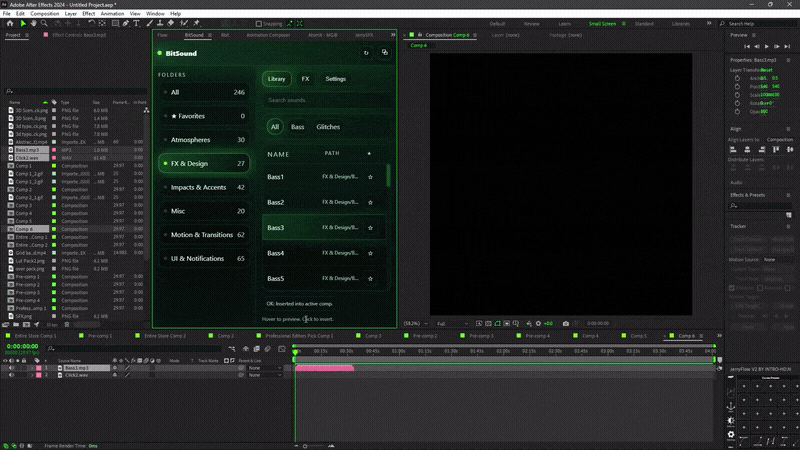800x450 pixels.
Task: Show more timeline tabs chevron
Action: pyautogui.click(x=719, y=336)
